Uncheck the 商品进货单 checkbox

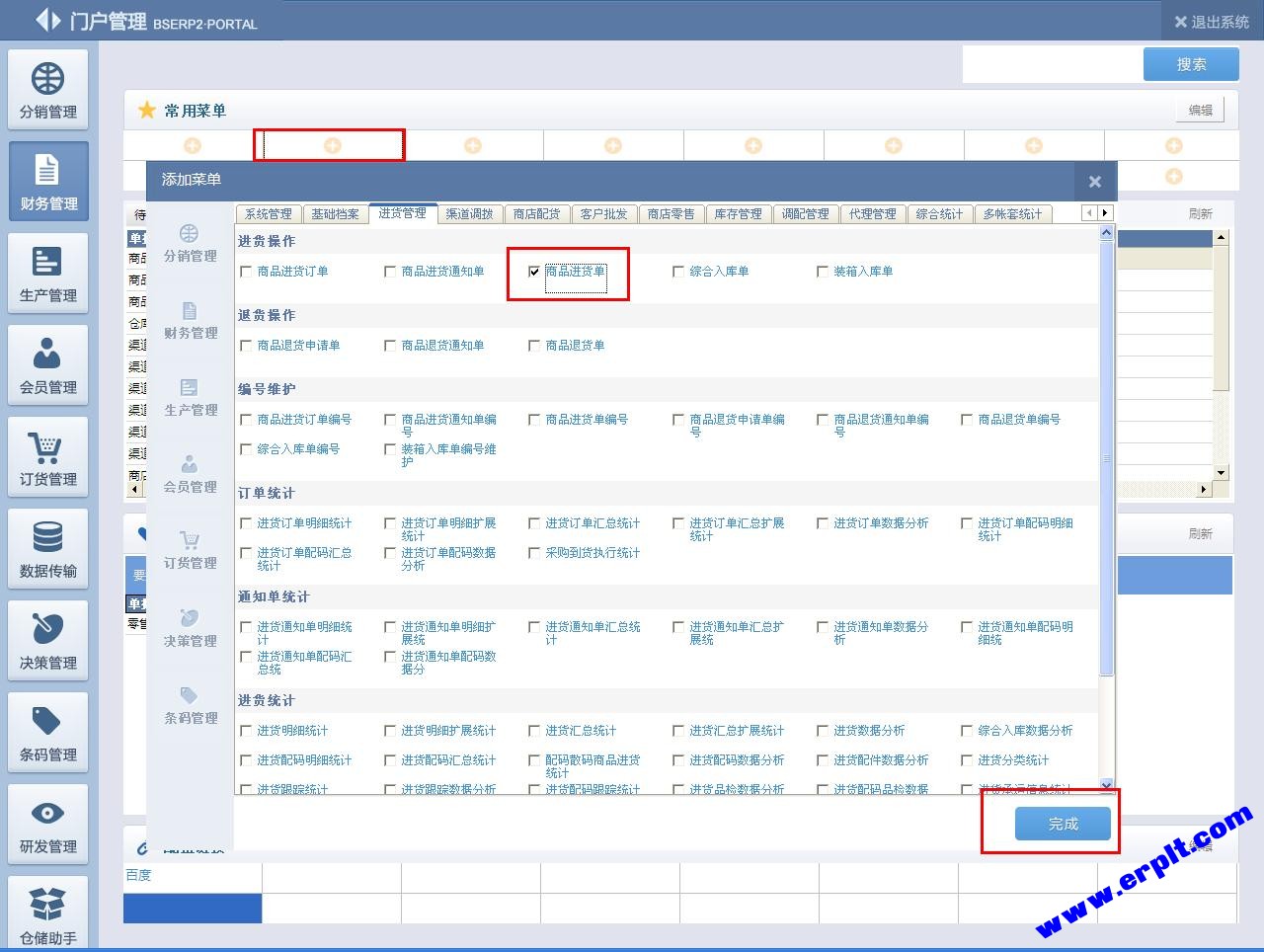(534, 272)
